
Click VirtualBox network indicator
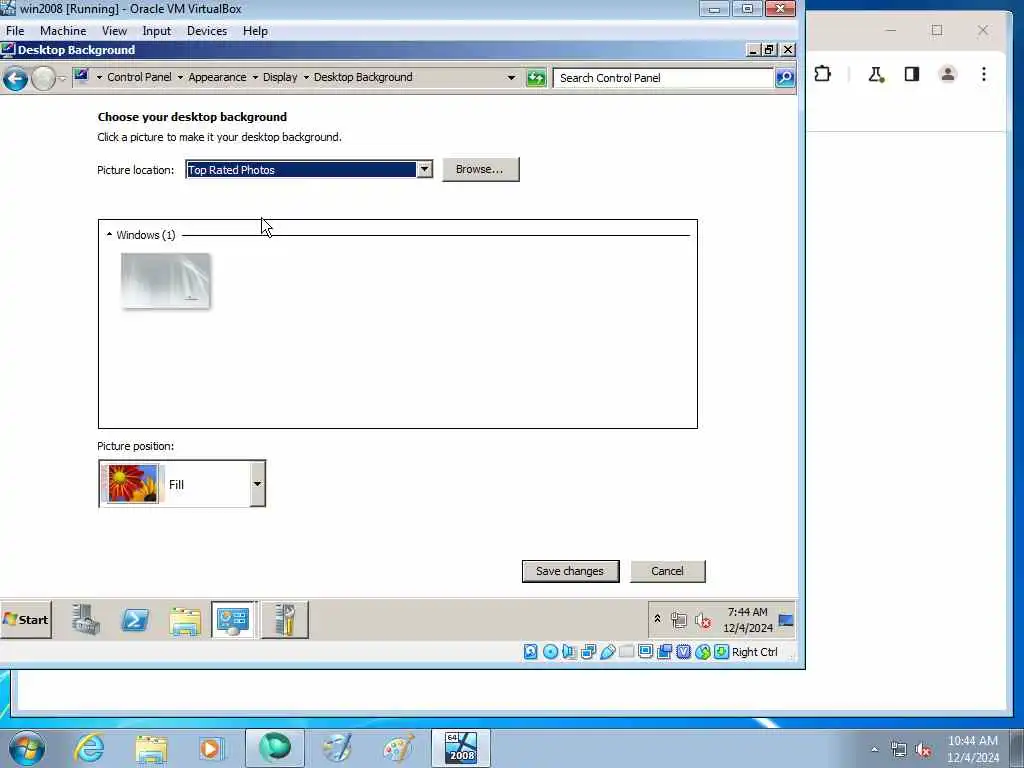(588, 652)
